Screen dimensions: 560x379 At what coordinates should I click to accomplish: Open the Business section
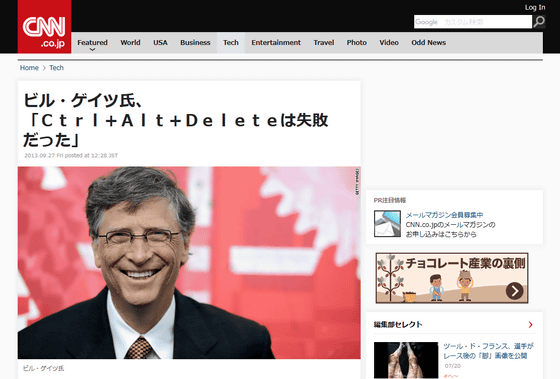pos(195,43)
